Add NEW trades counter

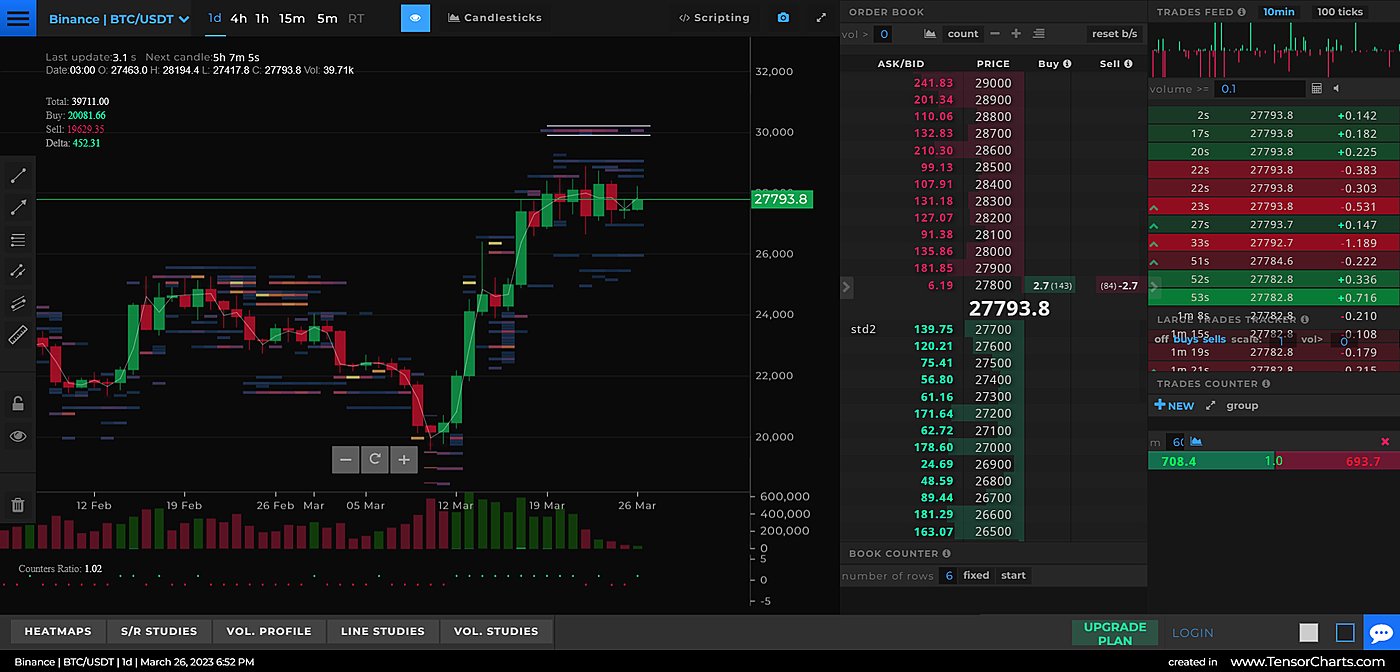(1174, 406)
